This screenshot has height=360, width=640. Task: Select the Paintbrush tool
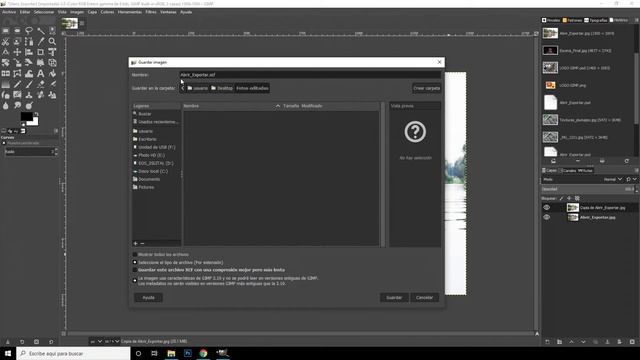click(29, 84)
